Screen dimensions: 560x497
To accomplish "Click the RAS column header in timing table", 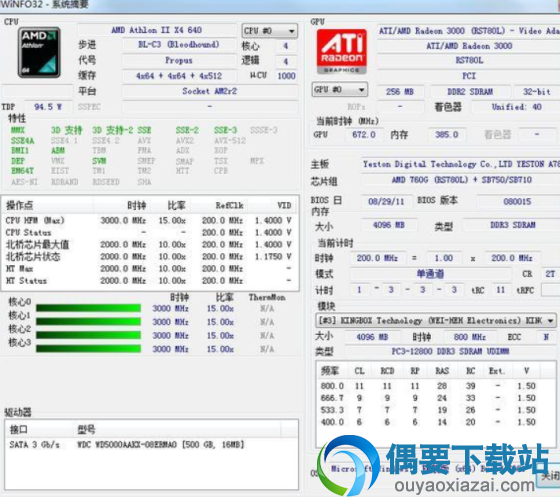I will (x=442, y=371).
